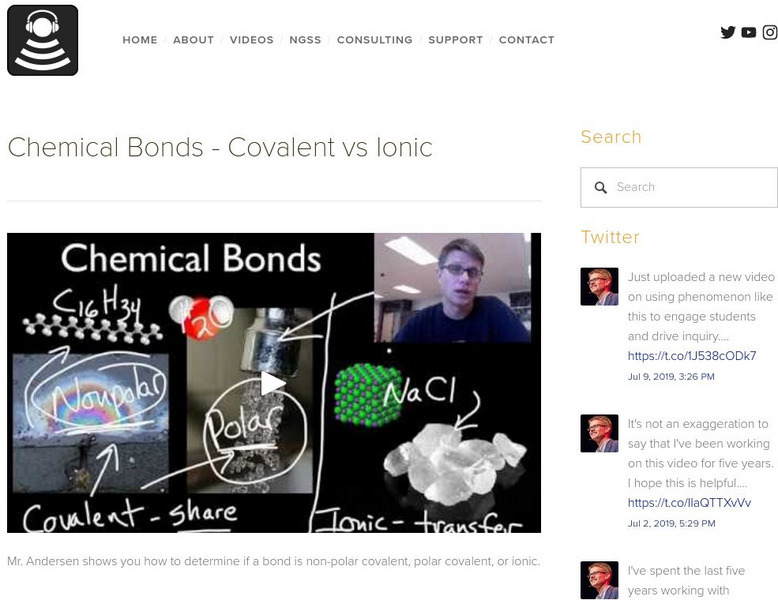The width and height of the screenshot is (778, 600).
Task: Open the CONSULTING menu item
Action: [x=374, y=40]
